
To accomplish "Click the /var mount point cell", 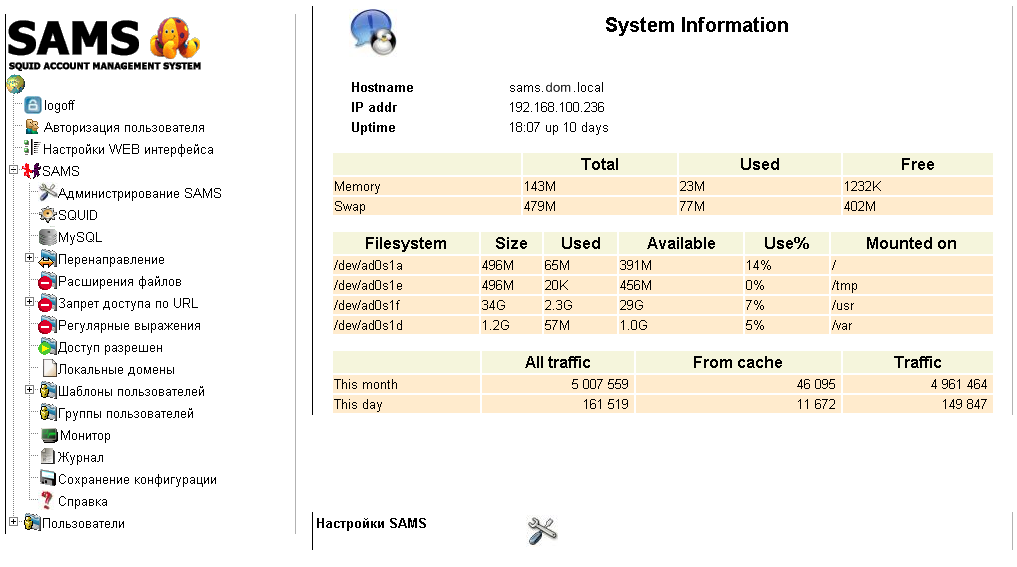I will pos(911,325).
